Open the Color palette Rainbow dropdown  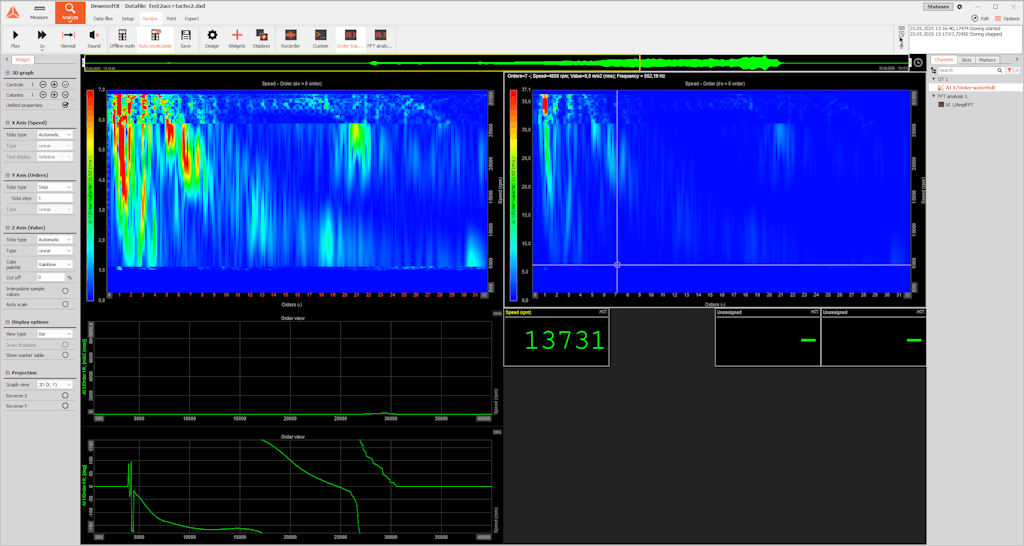(x=54, y=264)
